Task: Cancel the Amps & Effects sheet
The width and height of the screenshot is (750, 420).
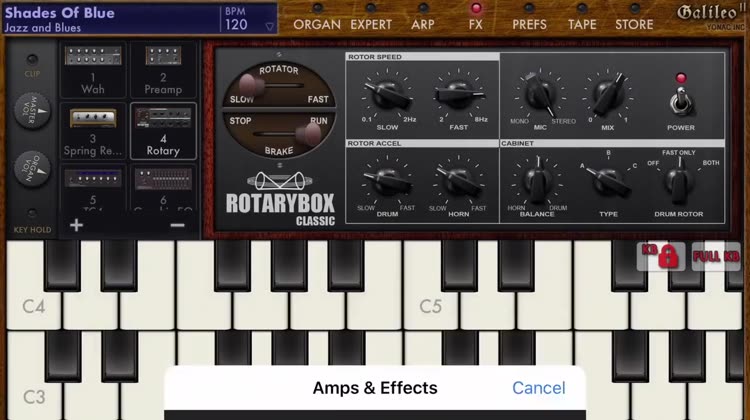Action: 539,388
